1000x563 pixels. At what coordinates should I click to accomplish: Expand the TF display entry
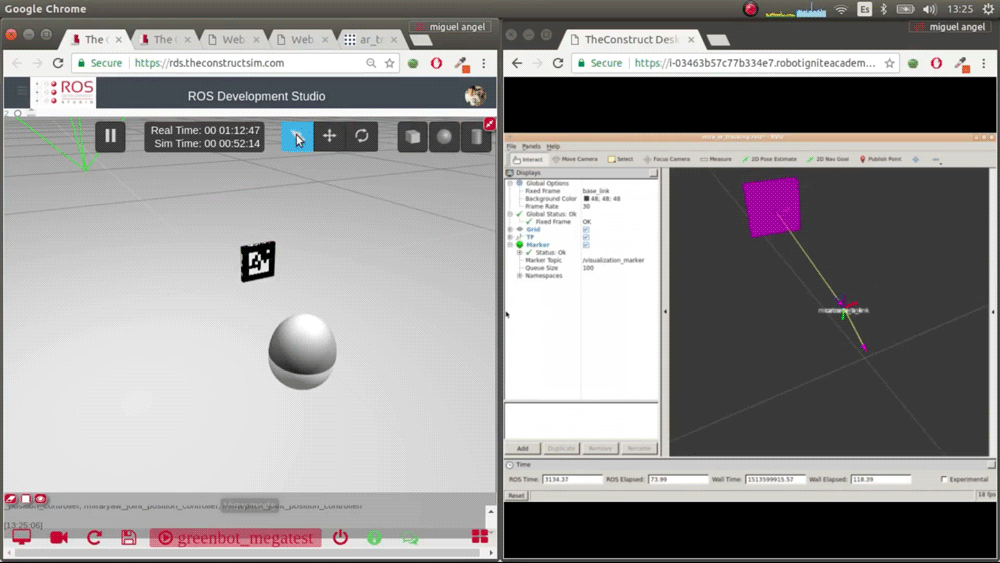point(511,237)
